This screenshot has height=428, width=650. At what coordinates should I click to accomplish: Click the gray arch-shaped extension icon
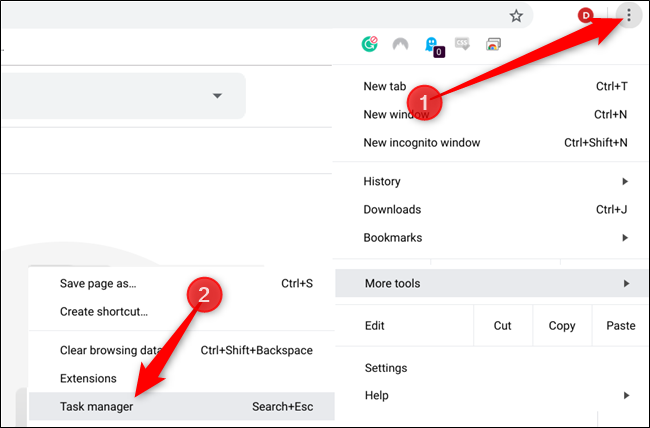(400, 44)
